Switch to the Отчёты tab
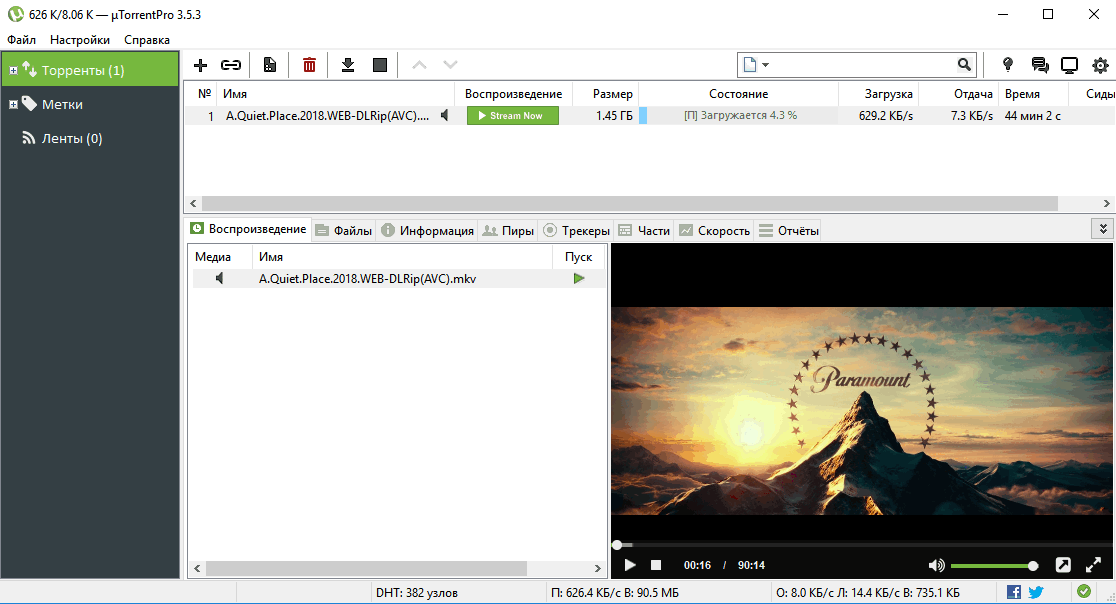This screenshot has width=1116, height=604. coord(789,231)
